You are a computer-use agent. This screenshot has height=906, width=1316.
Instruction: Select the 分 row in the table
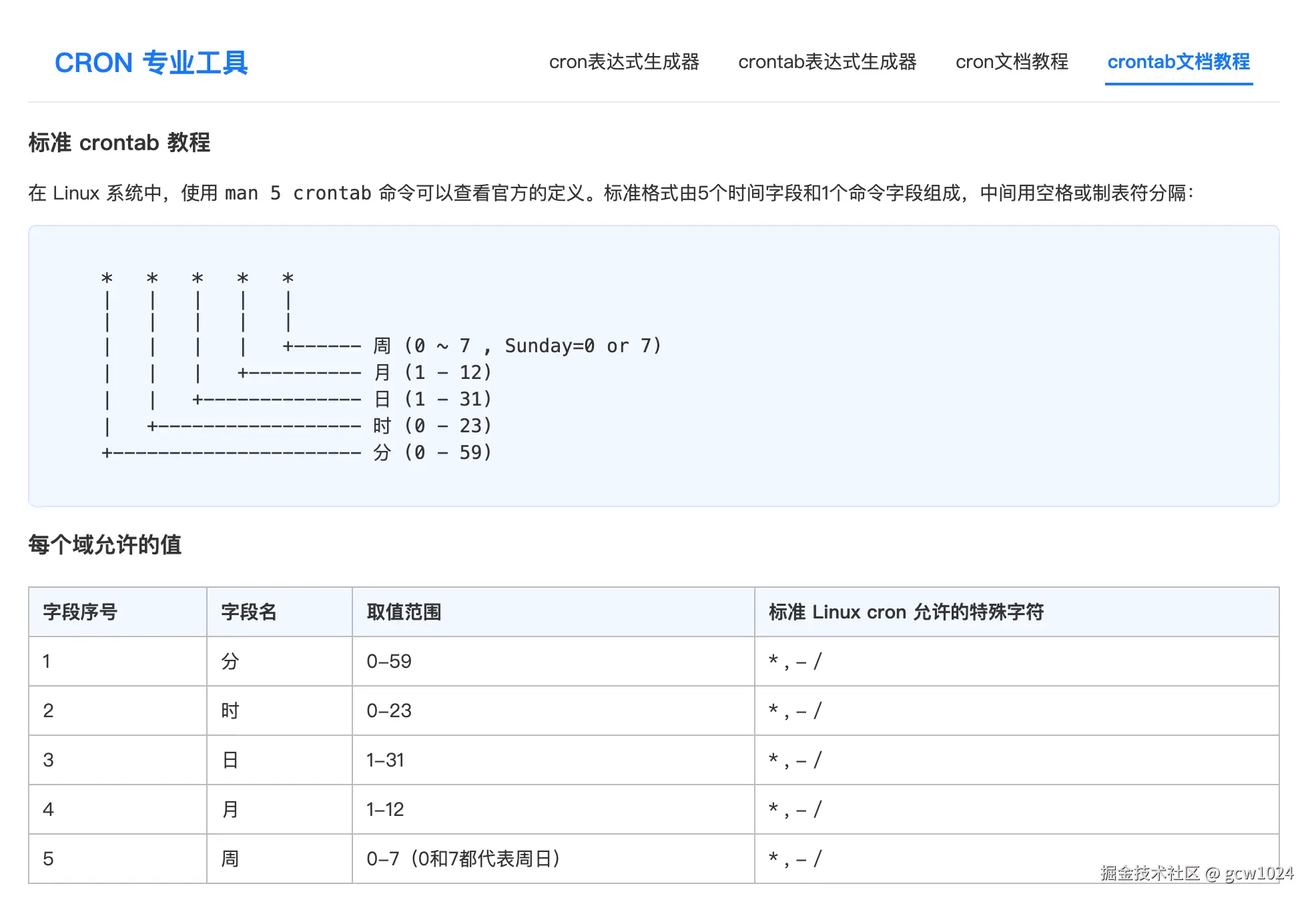click(230, 661)
